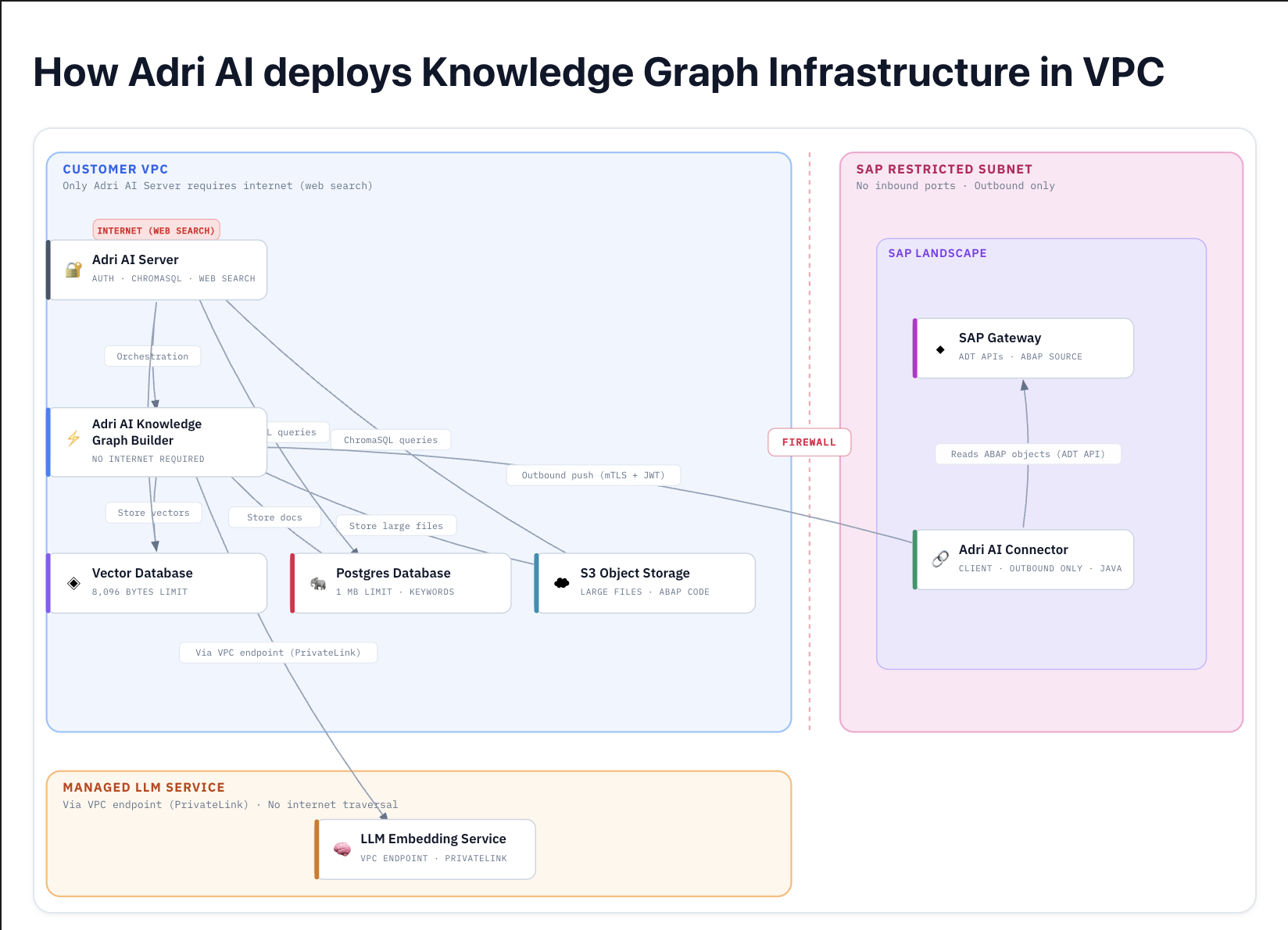The image size is (1288, 930).
Task: Click the SAP LANDSCAPE heading
Action: click(937, 253)
